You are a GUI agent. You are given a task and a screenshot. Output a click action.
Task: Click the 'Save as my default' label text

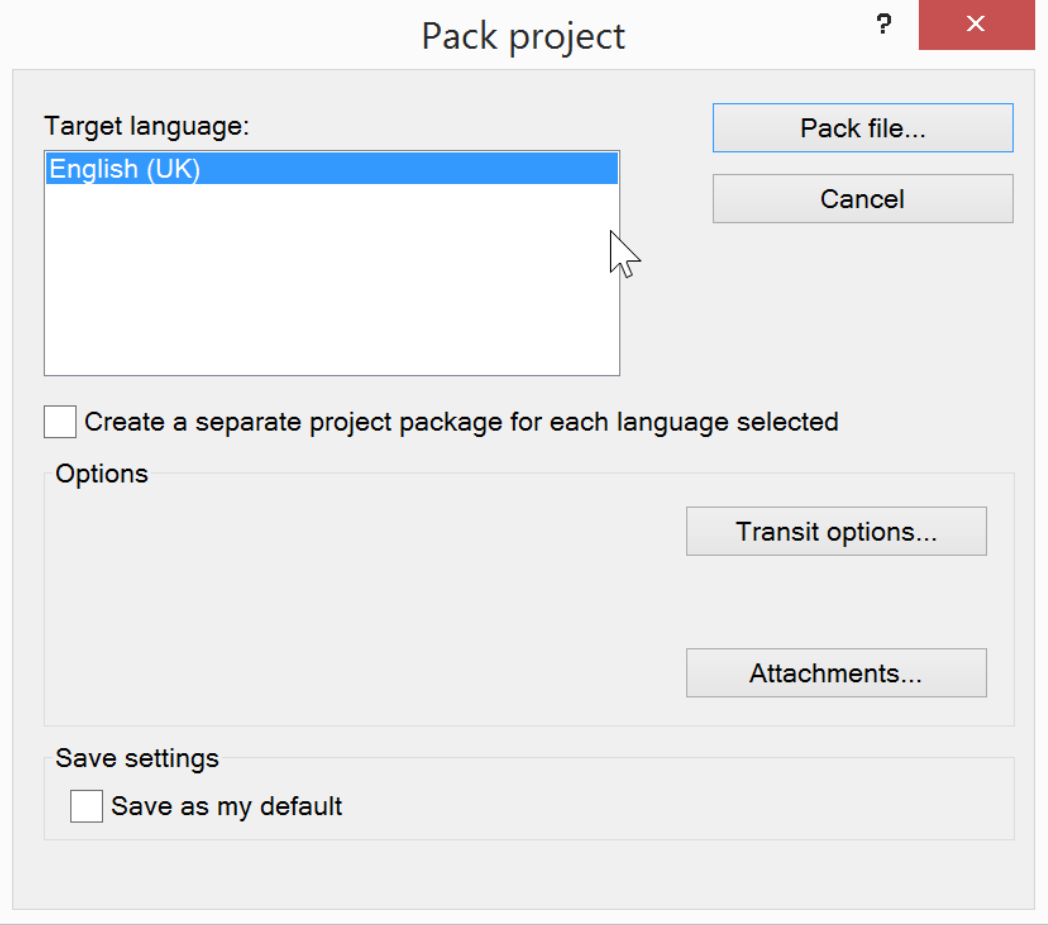pos(227,806)
